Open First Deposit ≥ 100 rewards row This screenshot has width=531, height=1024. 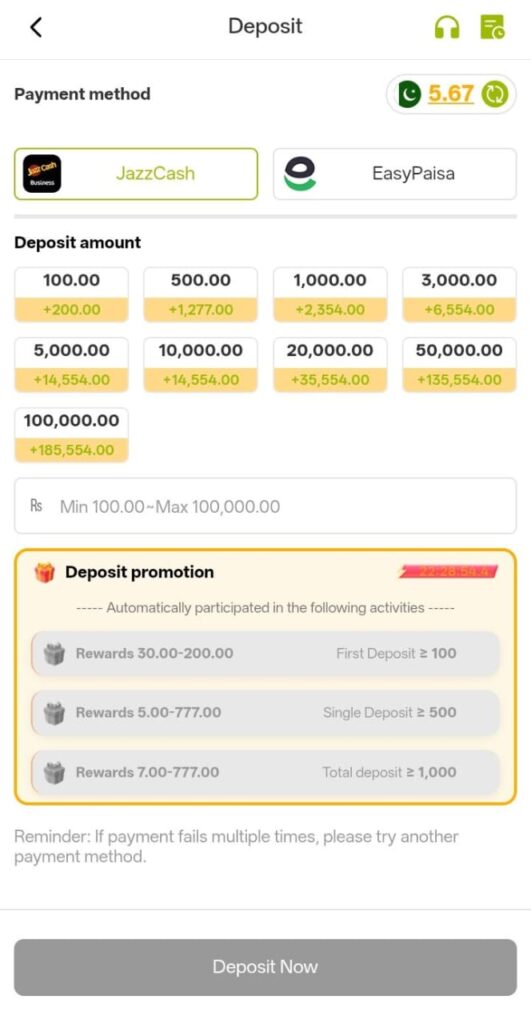pyautogui.click(x=265, y=654)
